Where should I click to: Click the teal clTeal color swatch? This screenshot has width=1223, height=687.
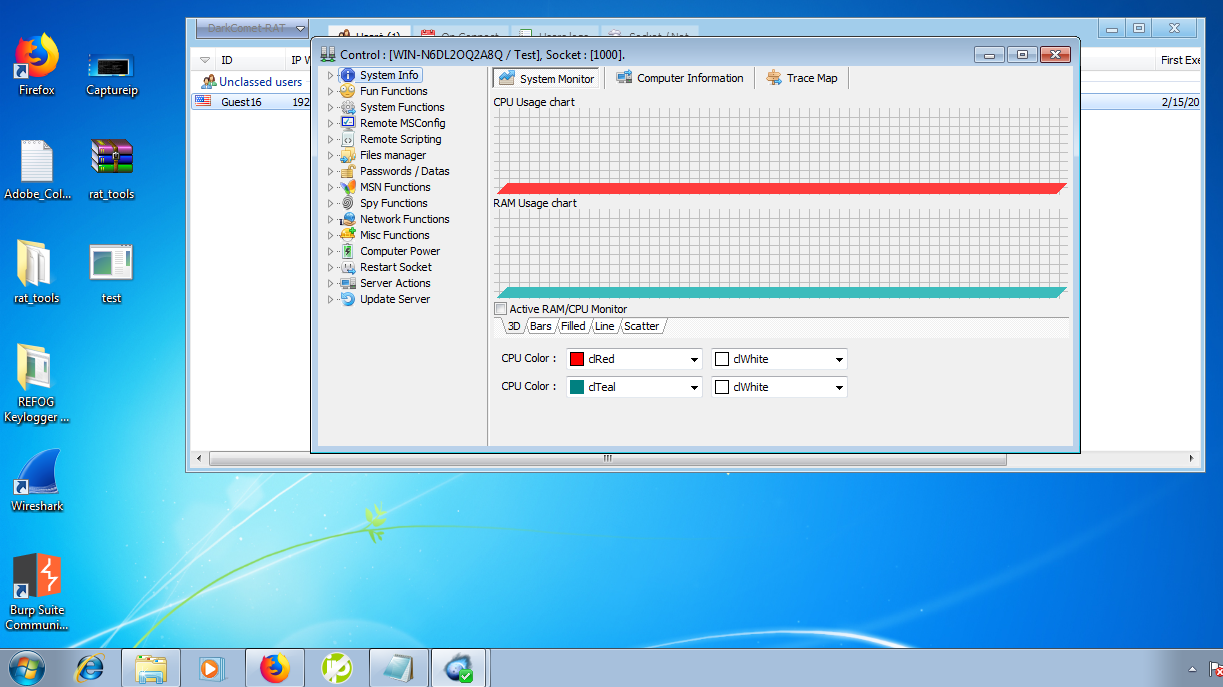coord(576,387)
